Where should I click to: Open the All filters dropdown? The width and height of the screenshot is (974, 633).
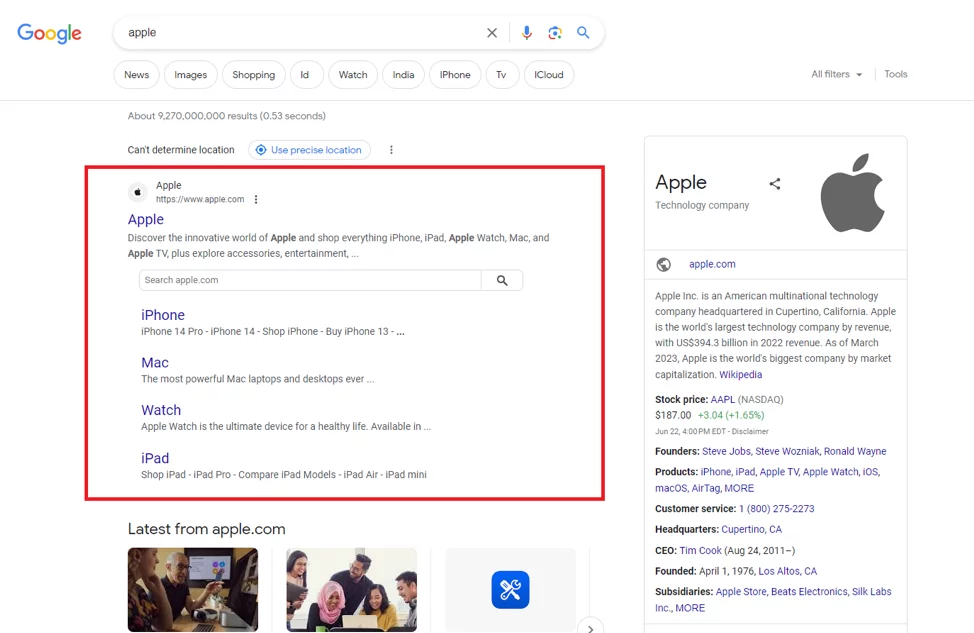click(x=836, y=75)
